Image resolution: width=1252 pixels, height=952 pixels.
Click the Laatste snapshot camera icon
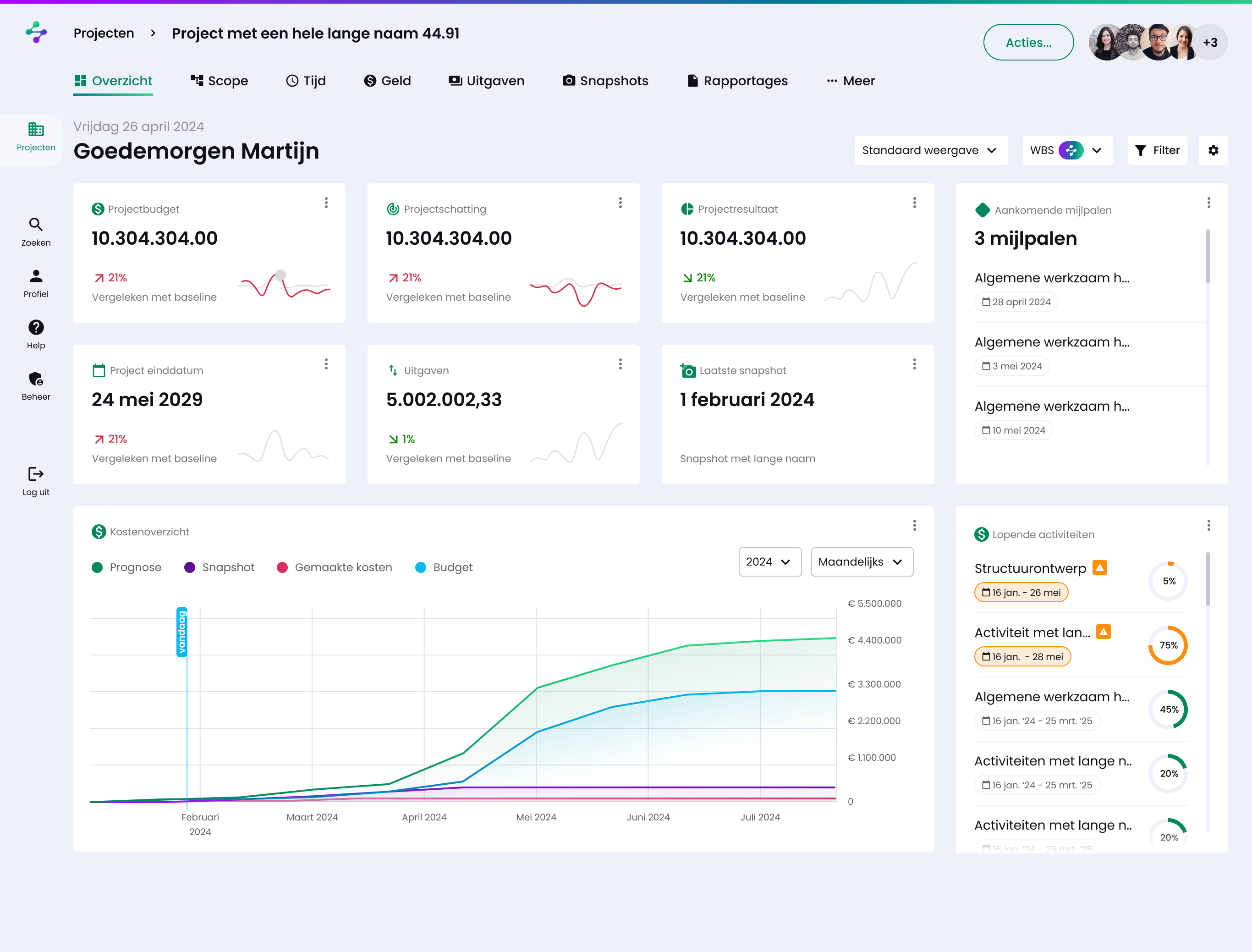[688, 371]
